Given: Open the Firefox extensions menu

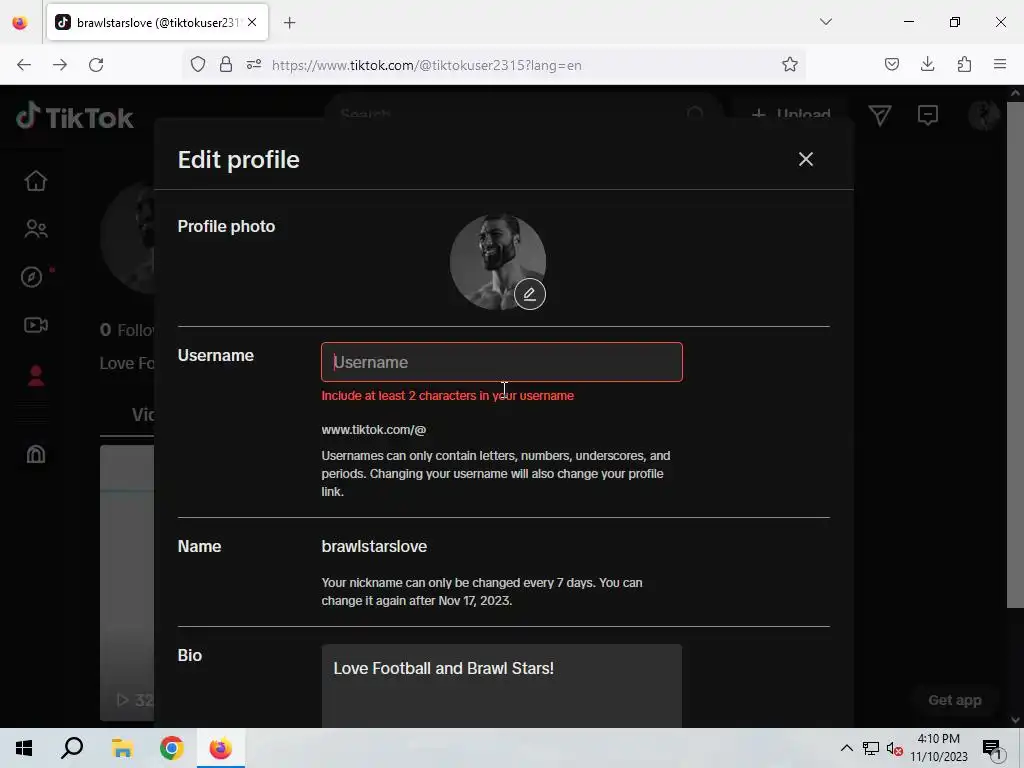Looking at the screenshot, I should point(964,65).
